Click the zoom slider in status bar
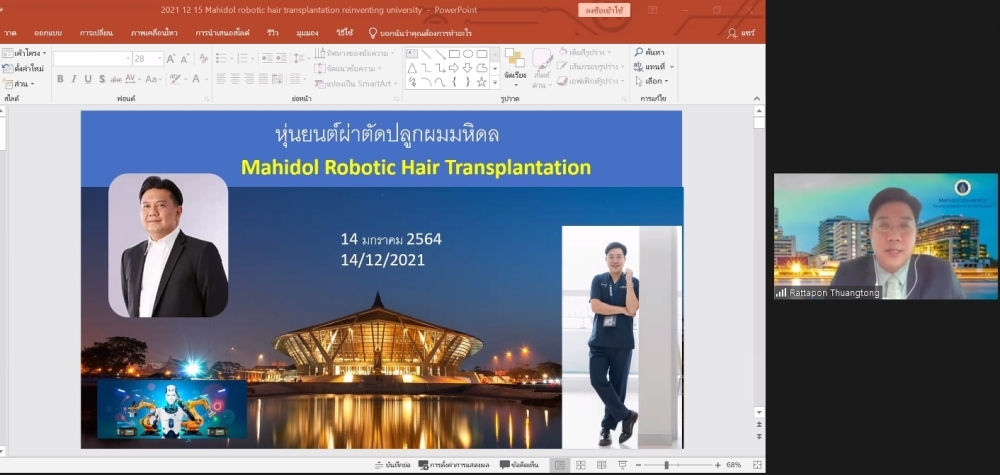 (667, 466)
